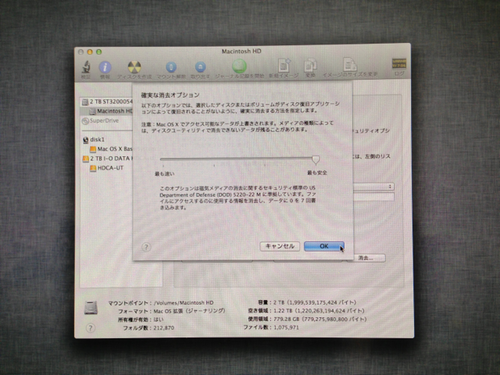The height and width of the screenshot is (375, 500).
Task: Select the 2 TB I-O DATA disk
Action: coord(107,158)
